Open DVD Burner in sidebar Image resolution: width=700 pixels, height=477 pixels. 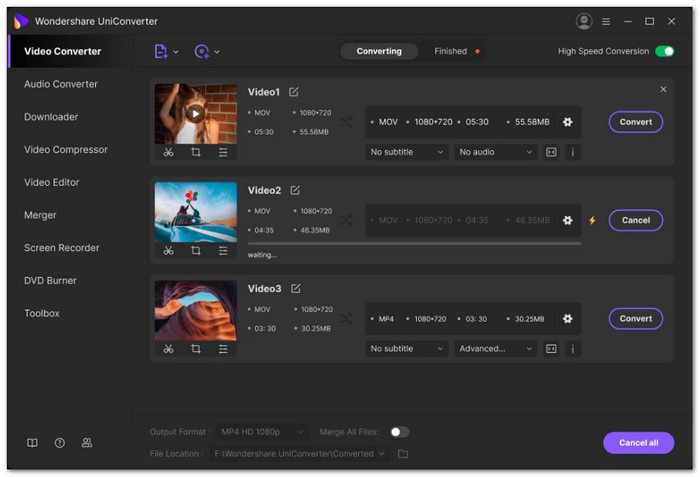[50, 280]
